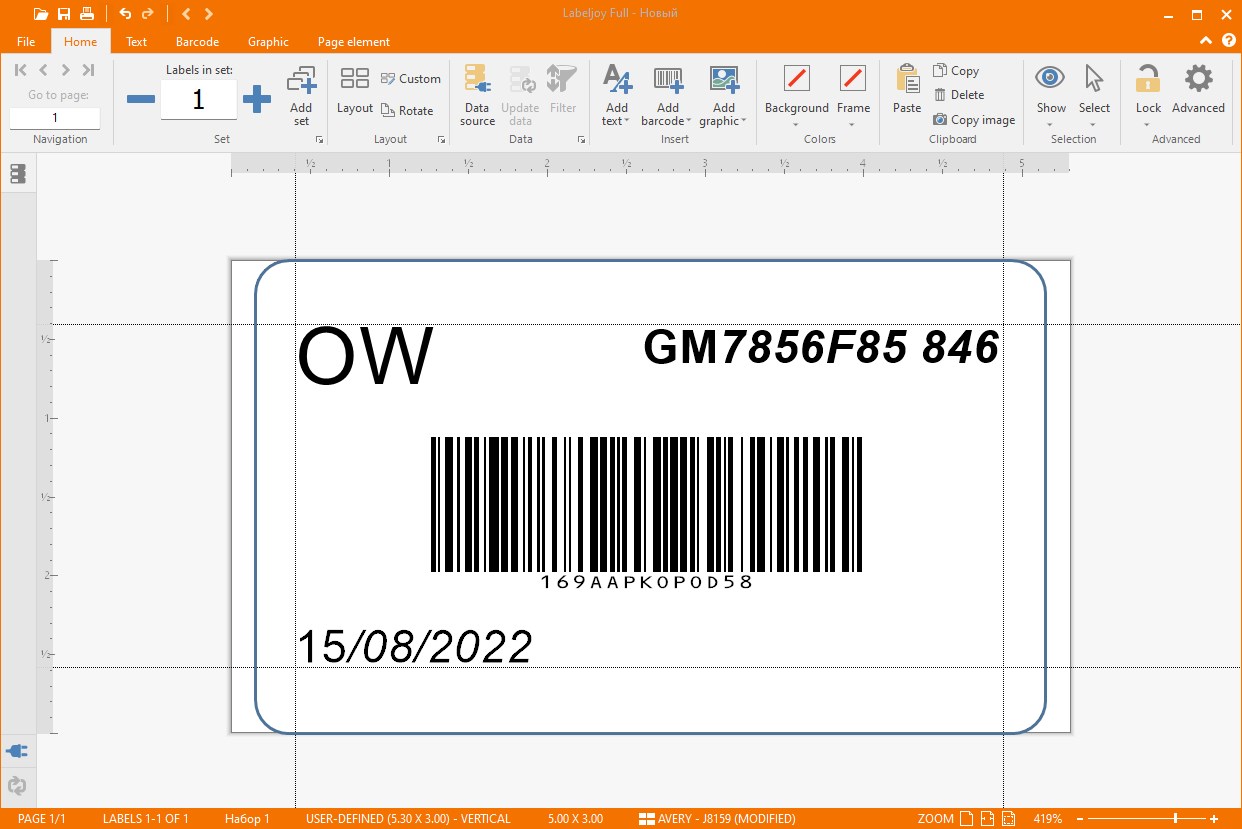Image resolution: width=1242 pixels, height=829 pixels.
Task: Select the barcode on the label
Action: pos(646,512)
